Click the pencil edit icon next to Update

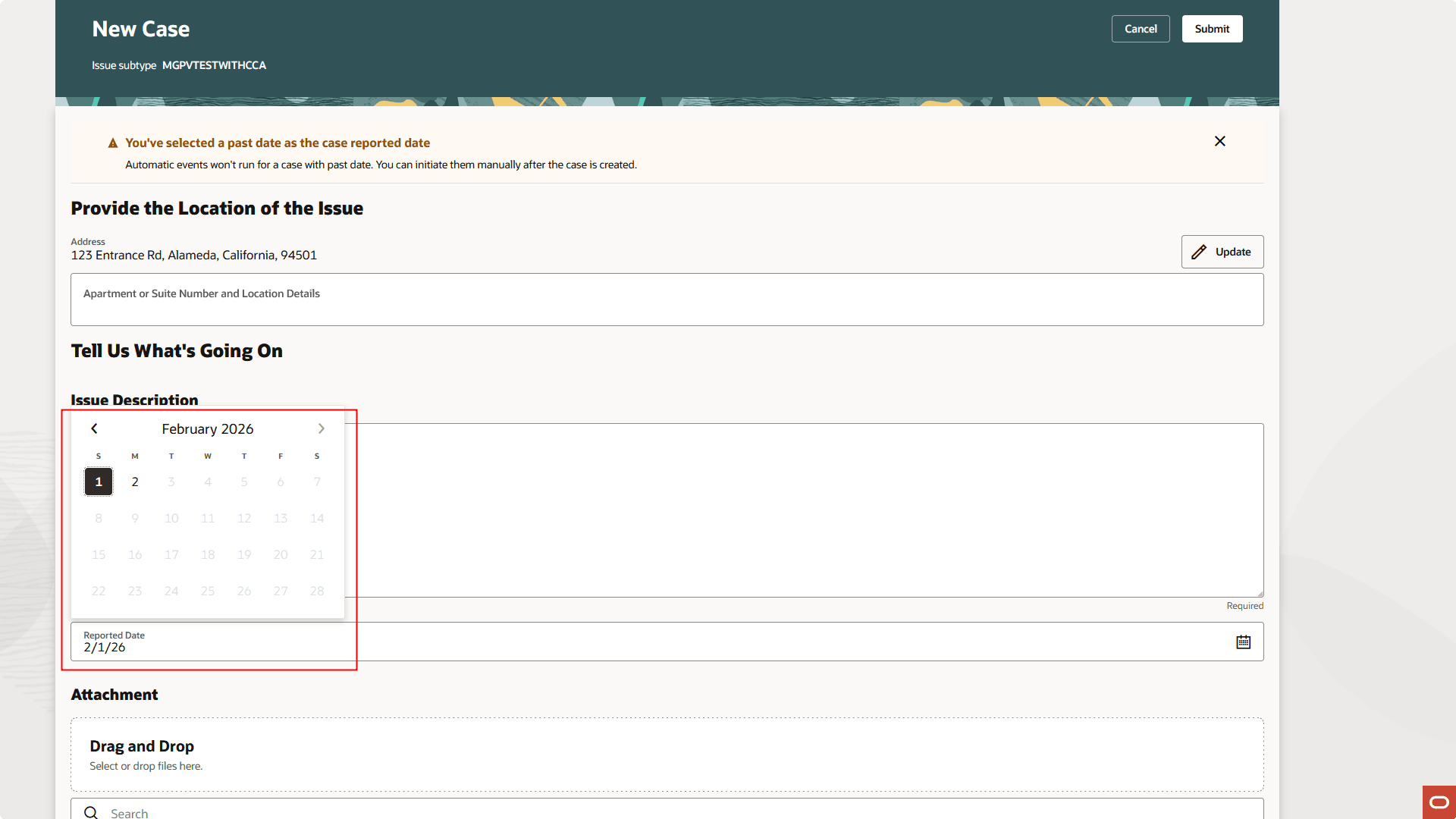(x=1200, y=251)
